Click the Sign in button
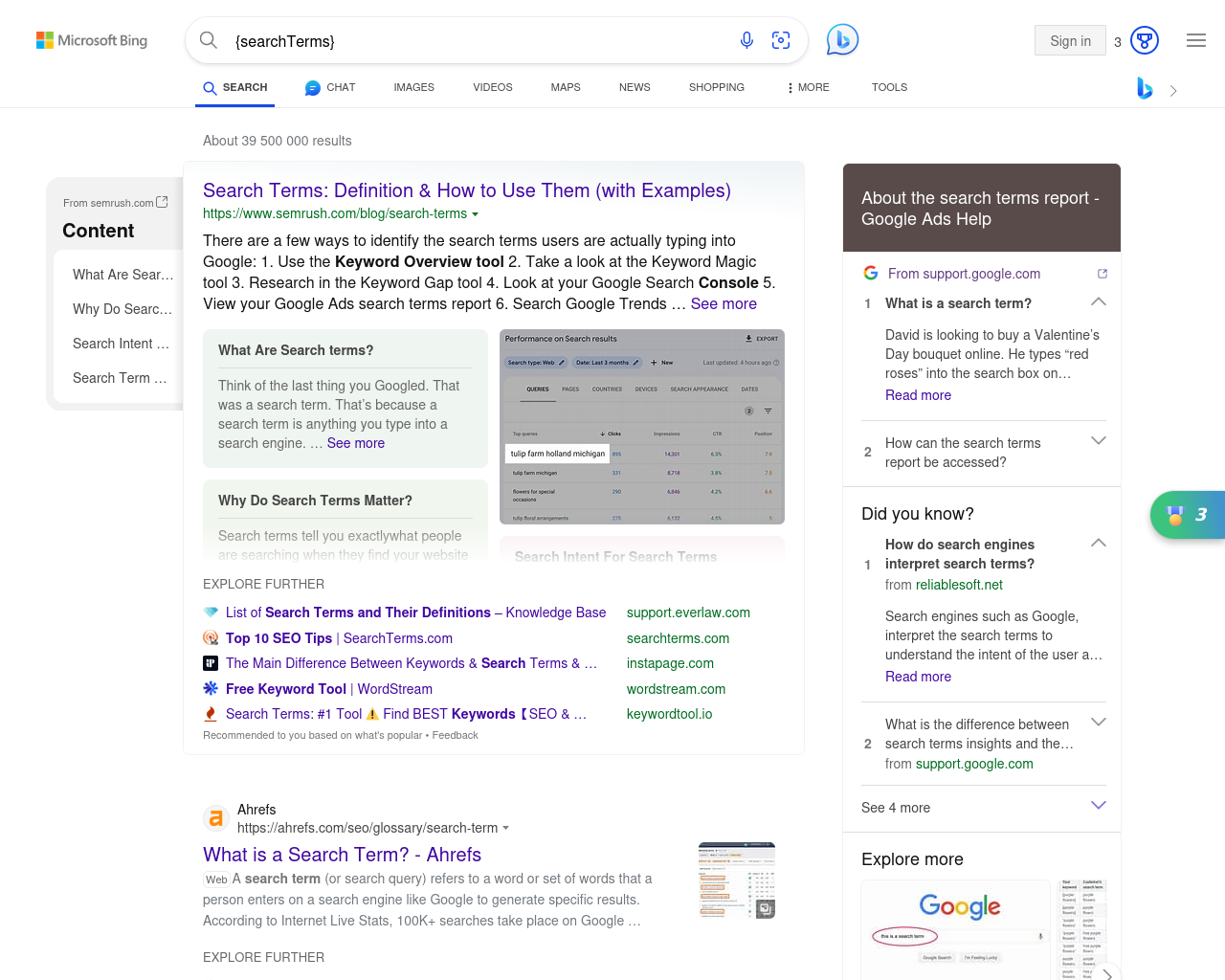The width and height of the screenshot is (1225, 980). point(1070,40)
